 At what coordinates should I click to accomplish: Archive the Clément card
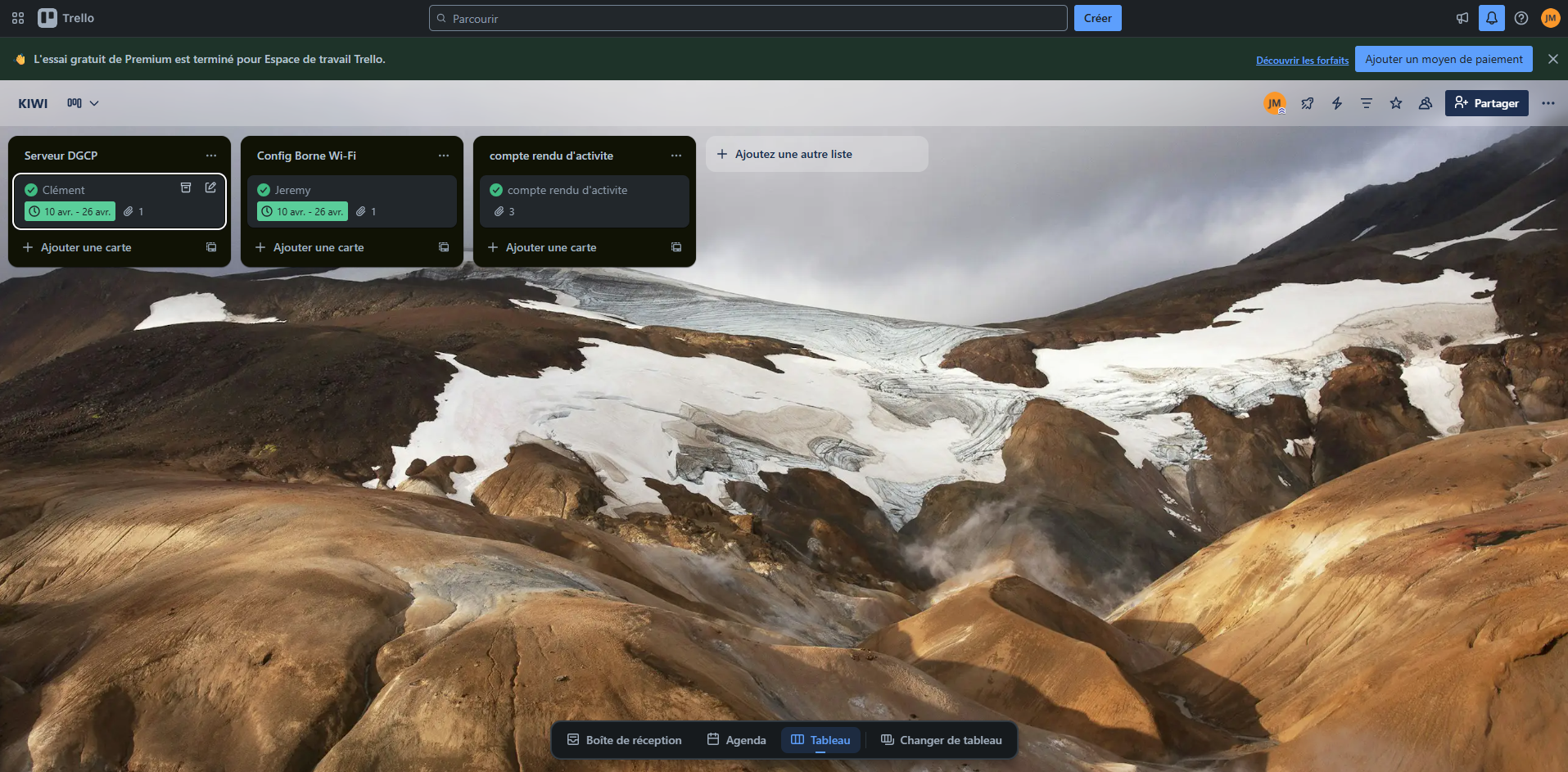(x=186, y=187)
